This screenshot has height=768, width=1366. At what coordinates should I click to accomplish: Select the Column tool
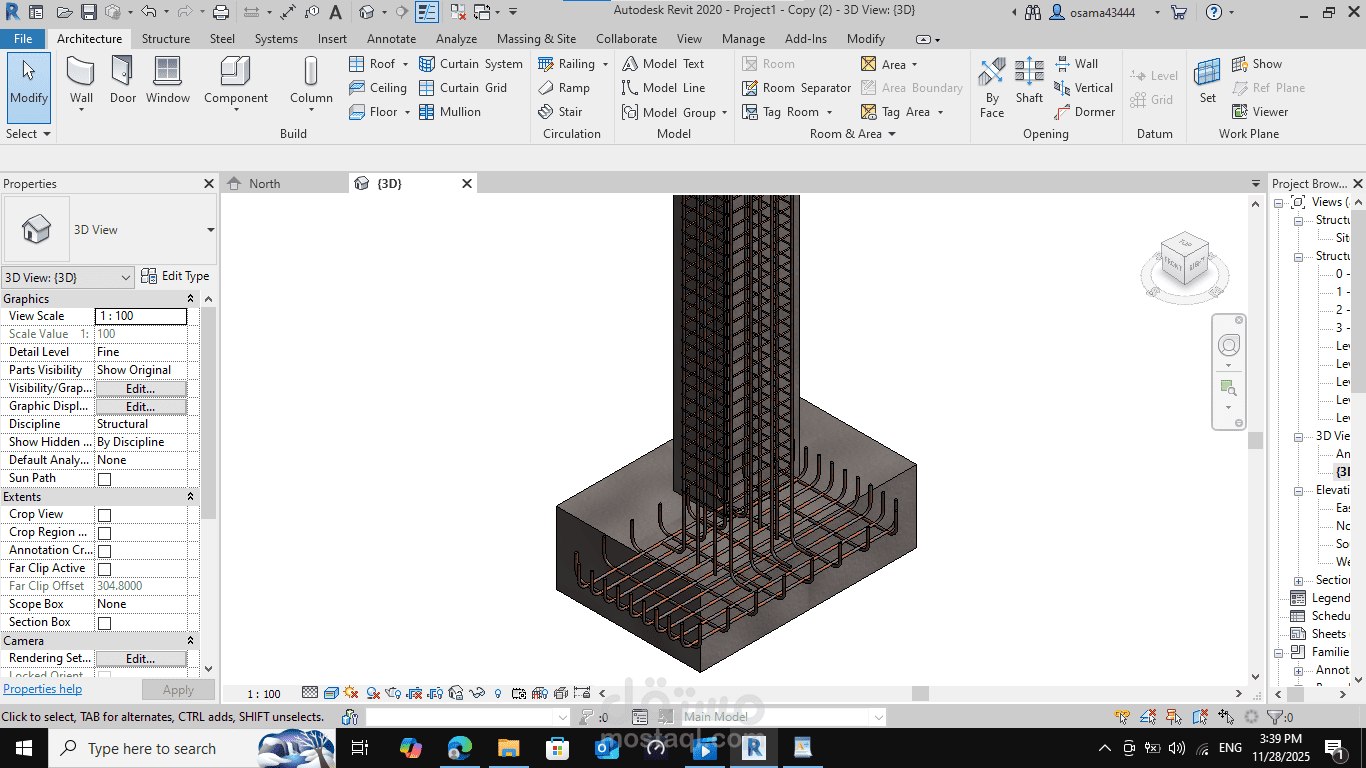click(311, 81)
